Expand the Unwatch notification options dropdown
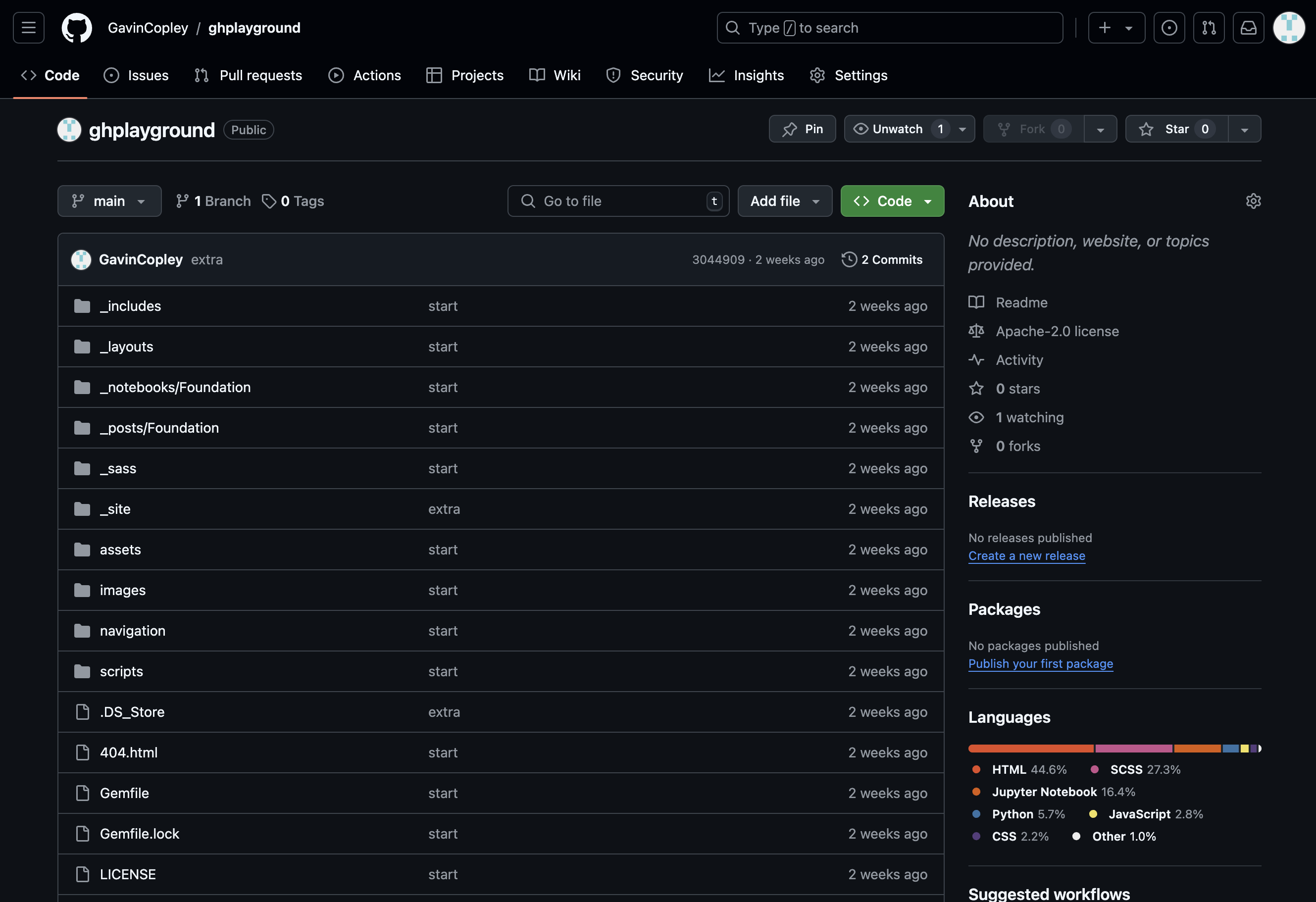Image resolution: width=1316 pixels, height=902 pixels. pyautogui.click(x=962, y=129)
